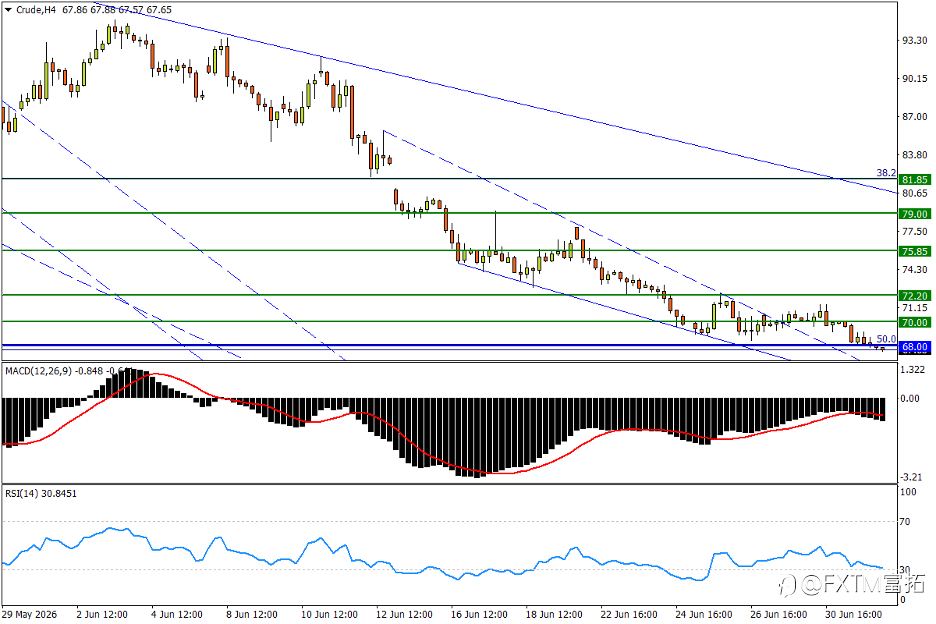Select the 68.00 price level label
The height and width of the screenshot is (624, 936).
[x=915, y=347]
